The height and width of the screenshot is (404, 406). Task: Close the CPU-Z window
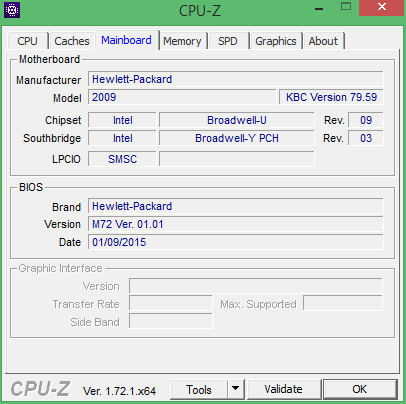coord(382,8)
